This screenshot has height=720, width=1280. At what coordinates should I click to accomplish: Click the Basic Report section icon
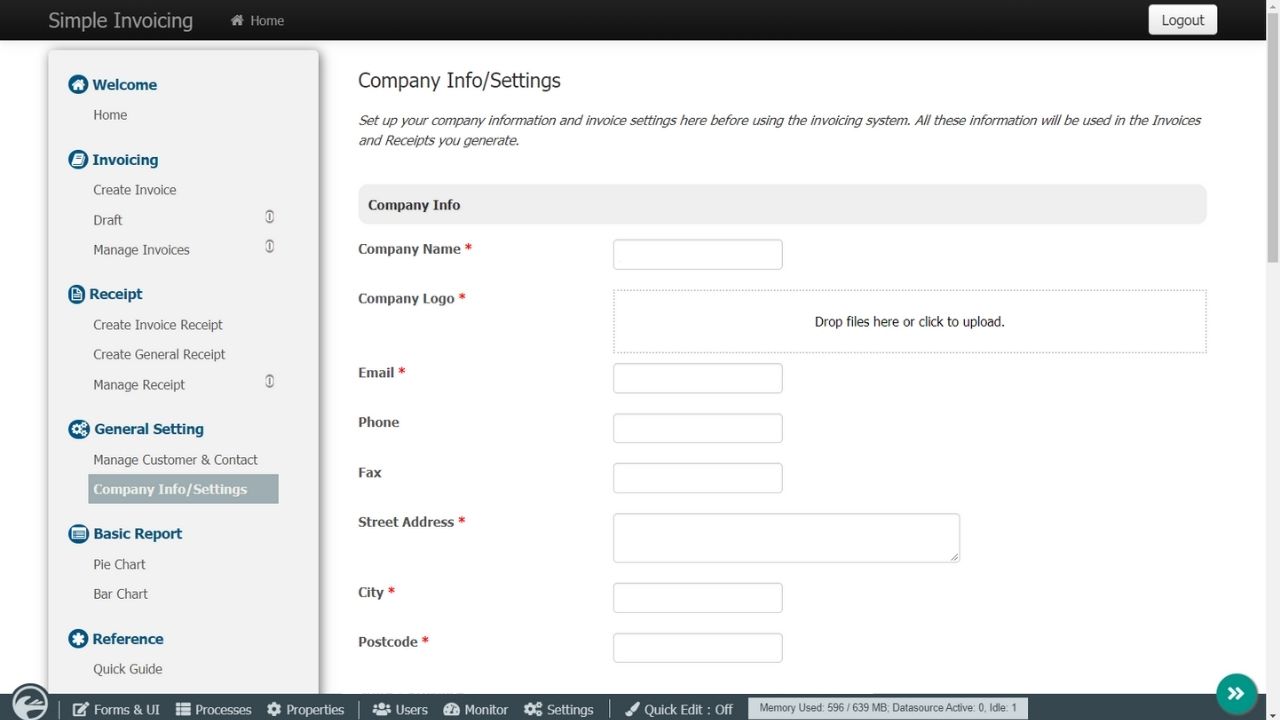[78, 534]
